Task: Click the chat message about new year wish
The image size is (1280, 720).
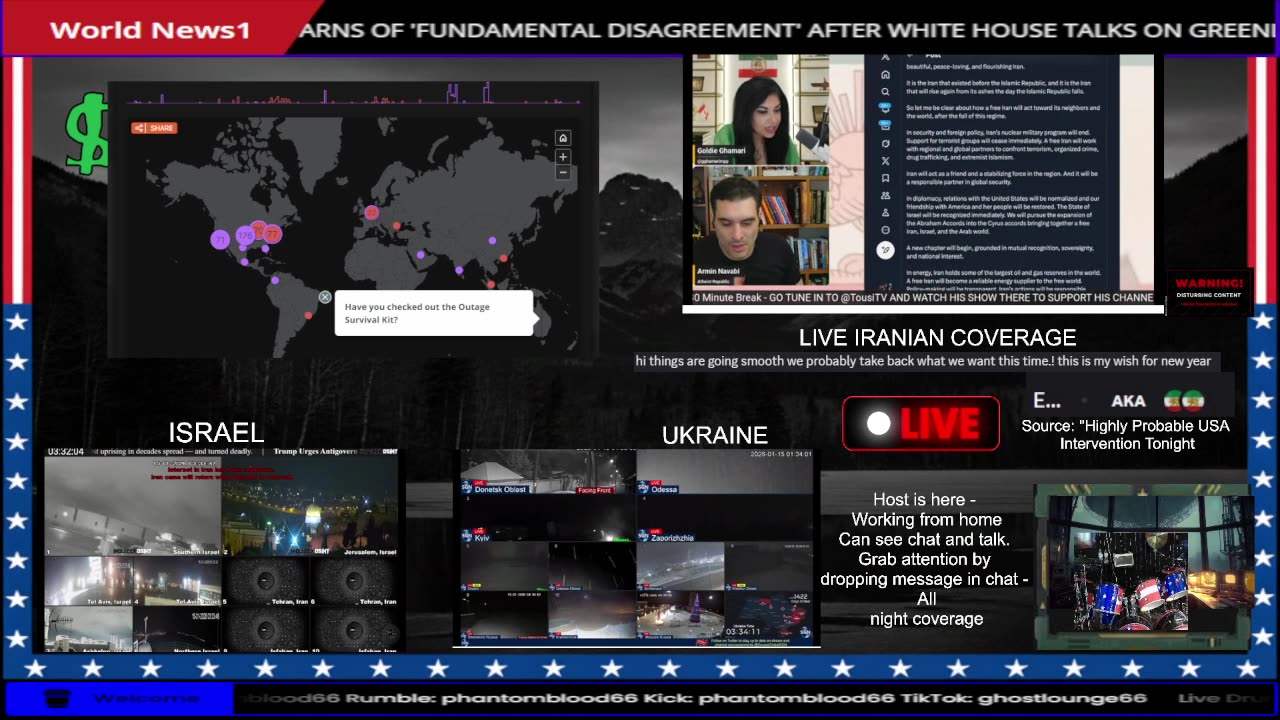Action: (x=923, y=361)
